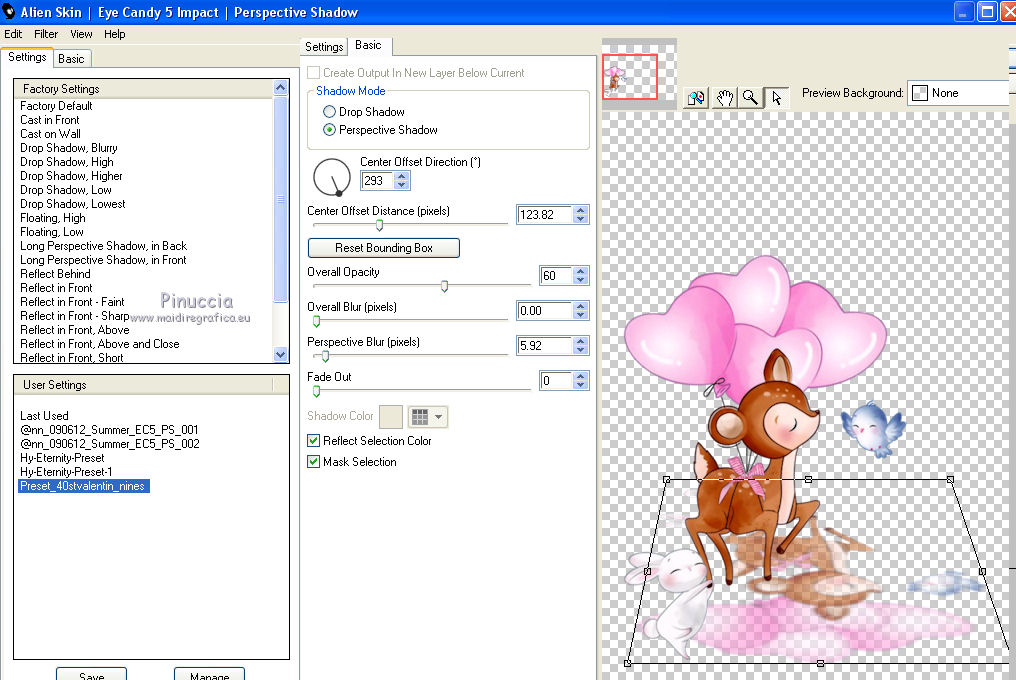Select Floating, High preset

tap(52, 218)
